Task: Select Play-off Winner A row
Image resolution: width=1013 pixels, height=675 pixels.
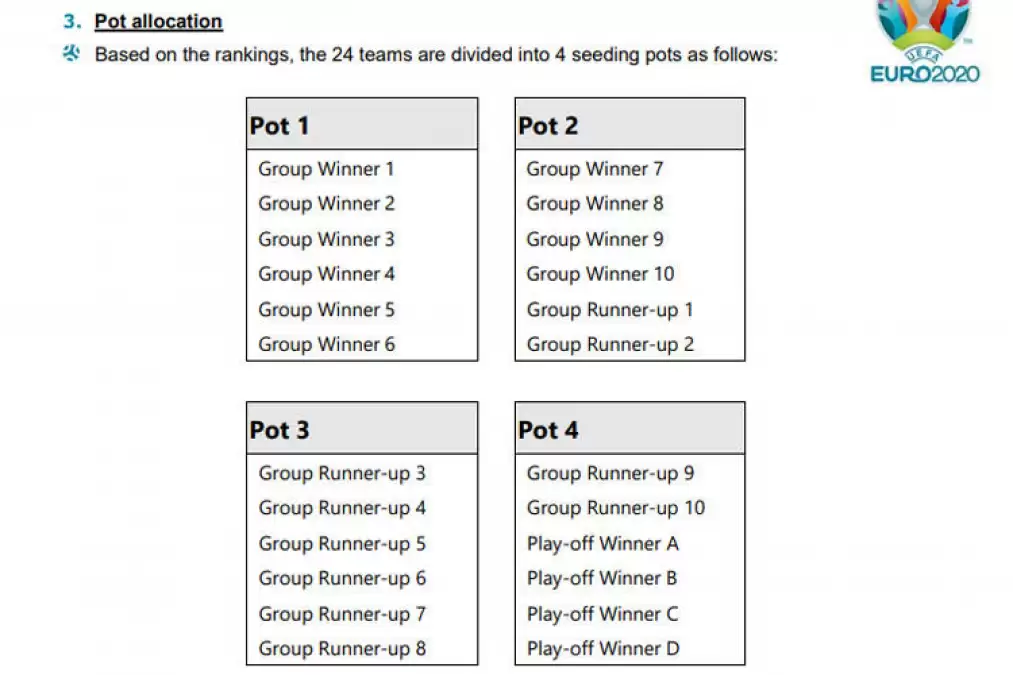Action: [602, 544]
